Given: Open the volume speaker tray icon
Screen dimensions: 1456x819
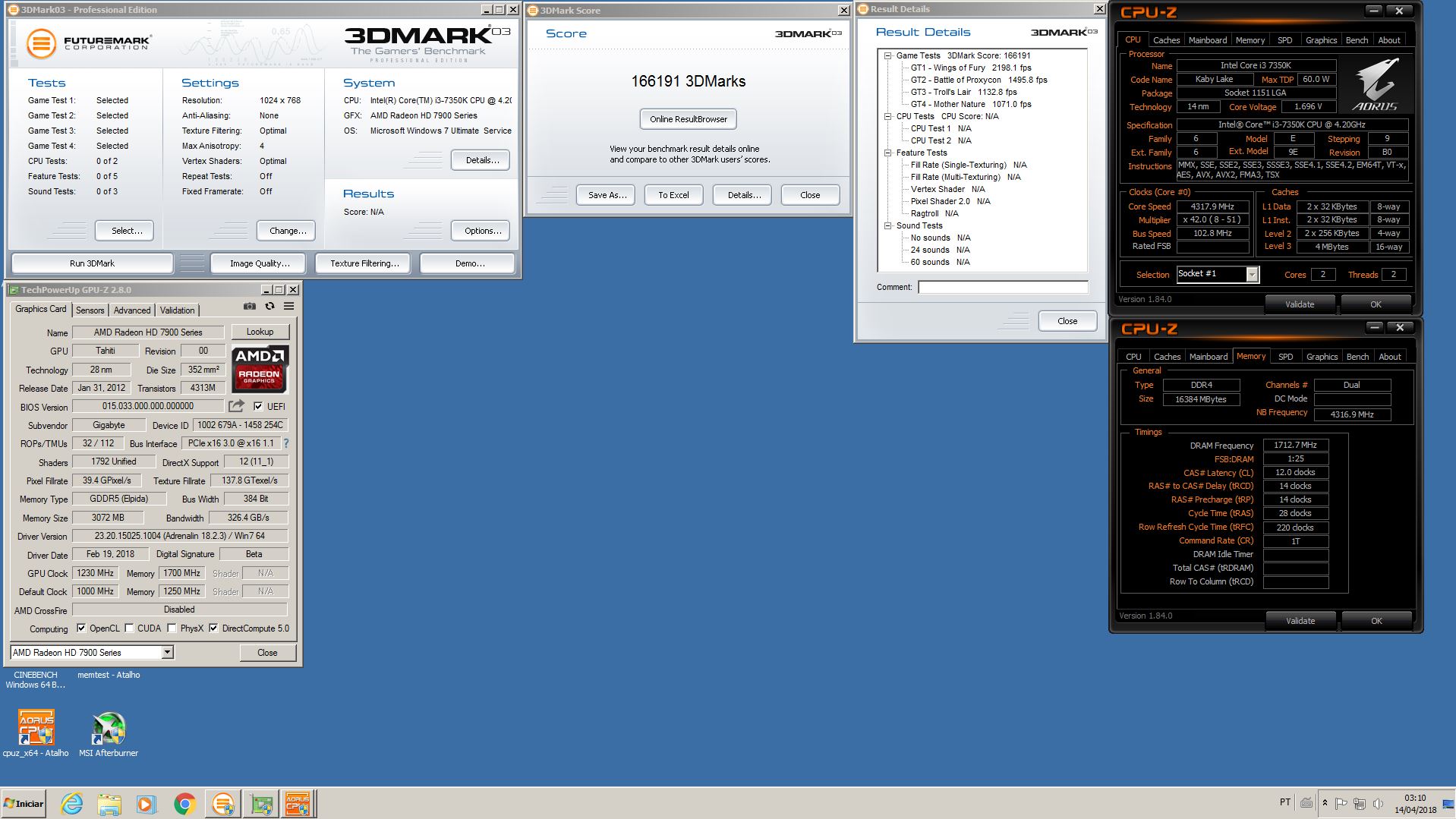Looking at the screenshot, I should pos(1378,803).
